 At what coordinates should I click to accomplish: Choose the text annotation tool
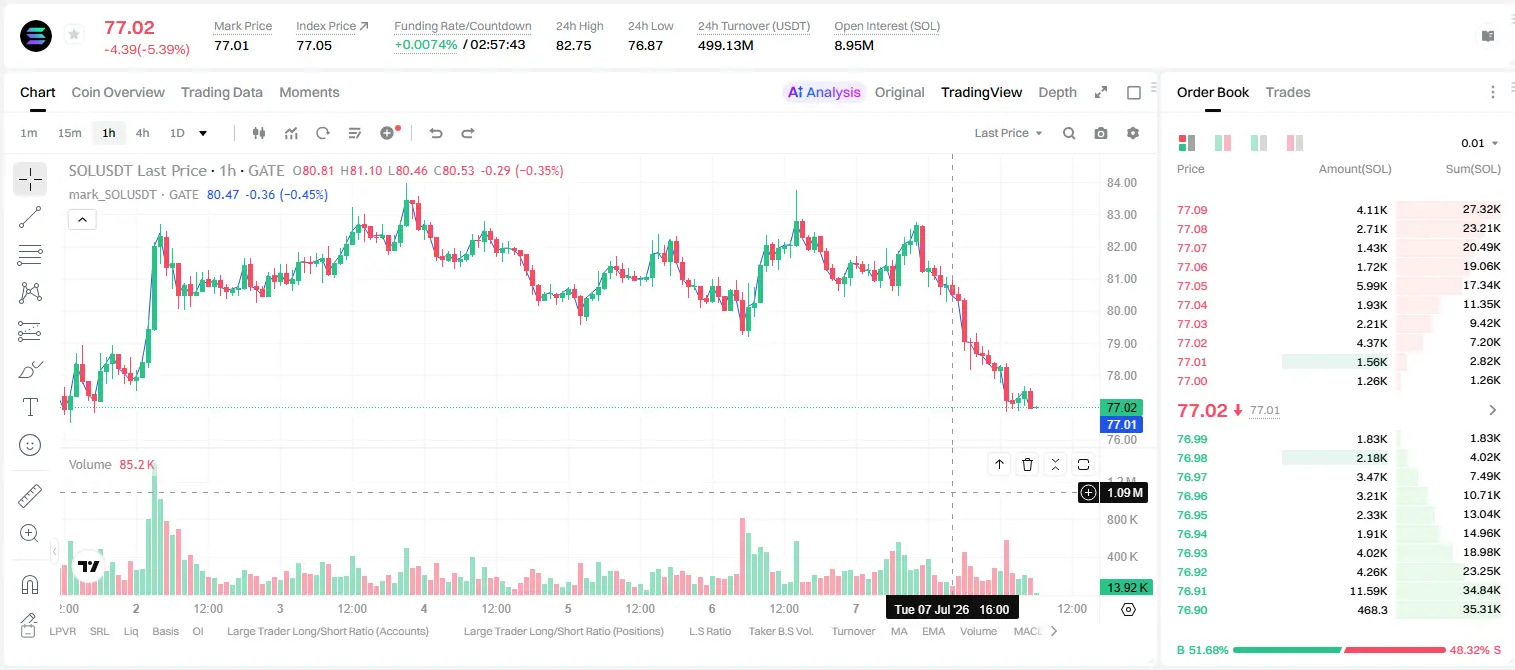pyautogui.click(x=30, y=407)
